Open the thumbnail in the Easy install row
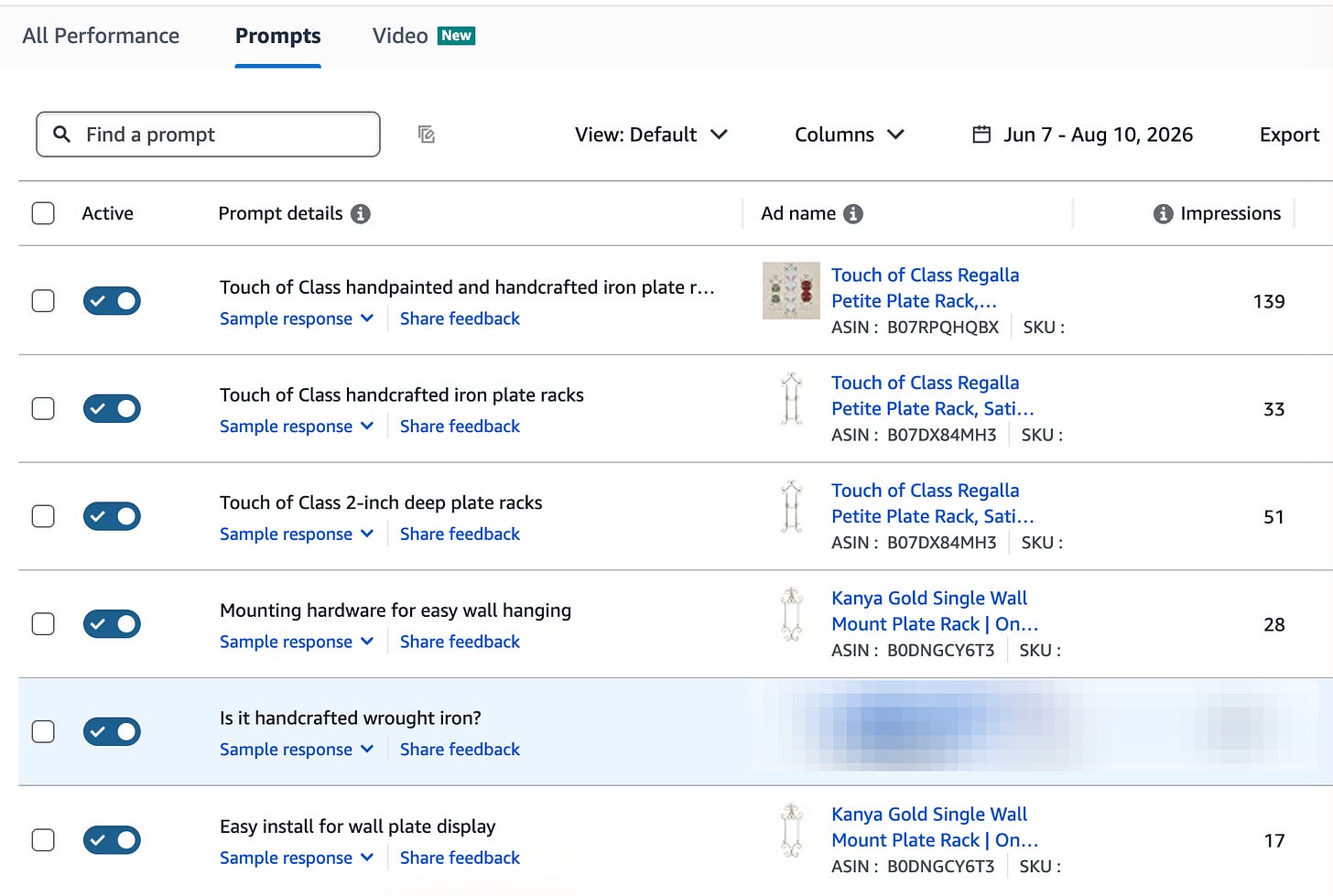The width and height of the screenshot is (1333, 896). [791, 830]
